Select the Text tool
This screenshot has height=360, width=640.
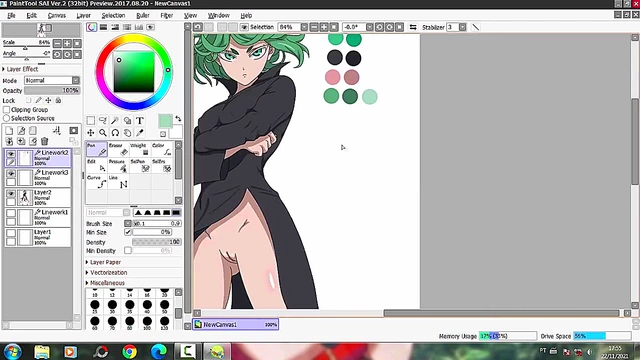(140, 120)
